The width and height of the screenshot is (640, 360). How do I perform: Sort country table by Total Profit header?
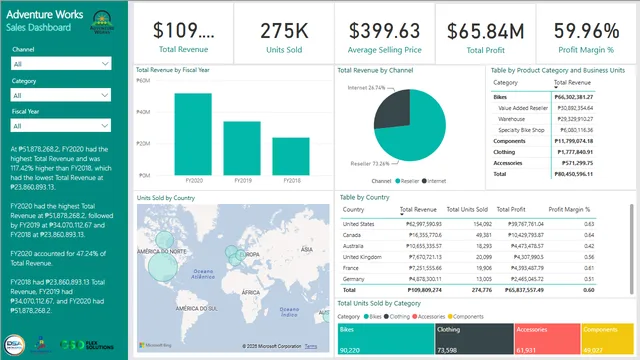(511, 209)
